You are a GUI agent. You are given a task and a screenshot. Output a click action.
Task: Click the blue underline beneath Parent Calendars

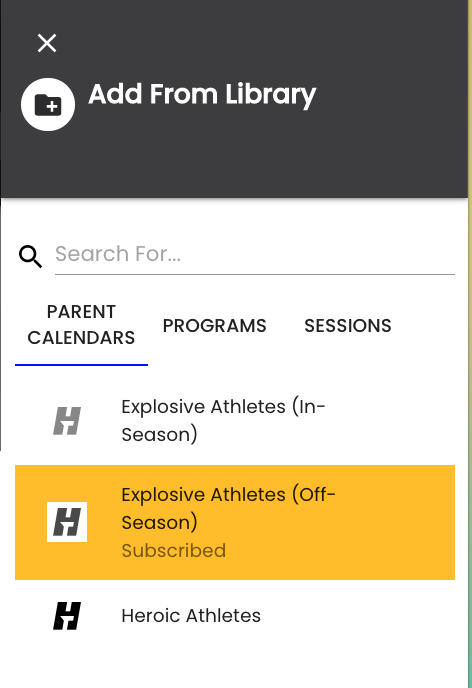pos(81,365)
